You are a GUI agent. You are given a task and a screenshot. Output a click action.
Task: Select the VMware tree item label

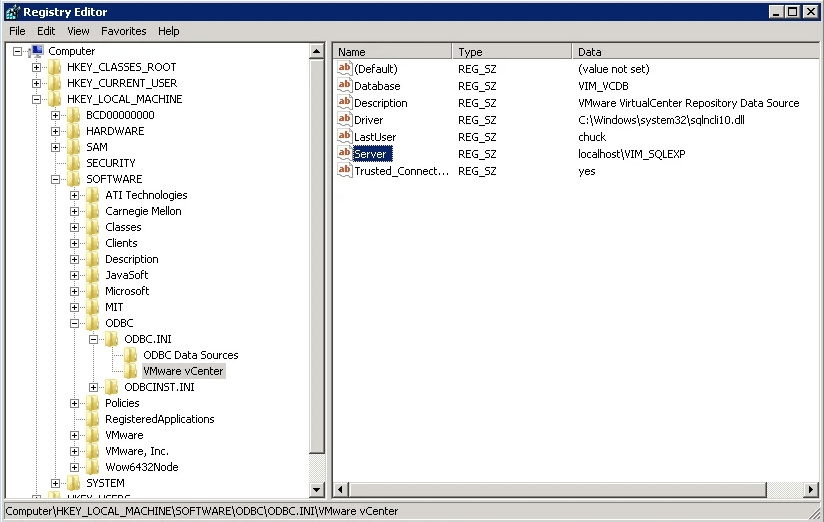[124, 435]
